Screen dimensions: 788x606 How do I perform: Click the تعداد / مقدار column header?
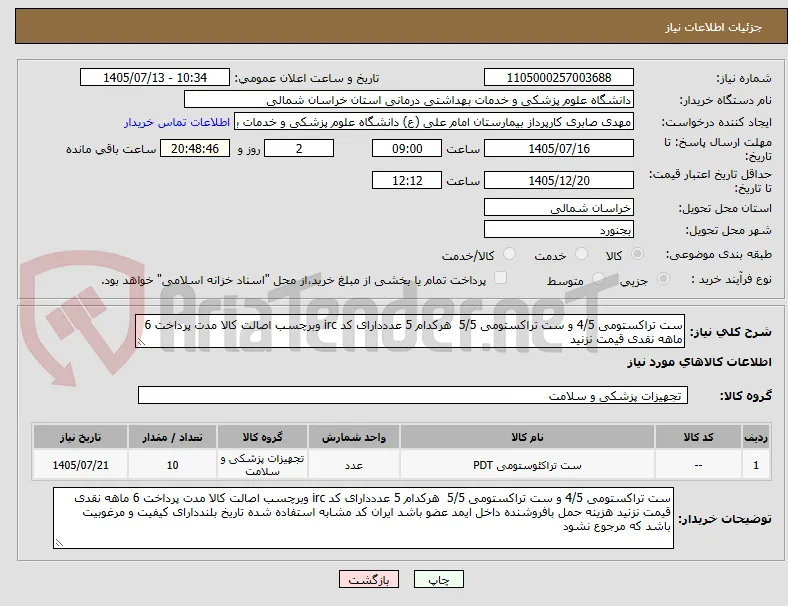(x=172, y=437)
